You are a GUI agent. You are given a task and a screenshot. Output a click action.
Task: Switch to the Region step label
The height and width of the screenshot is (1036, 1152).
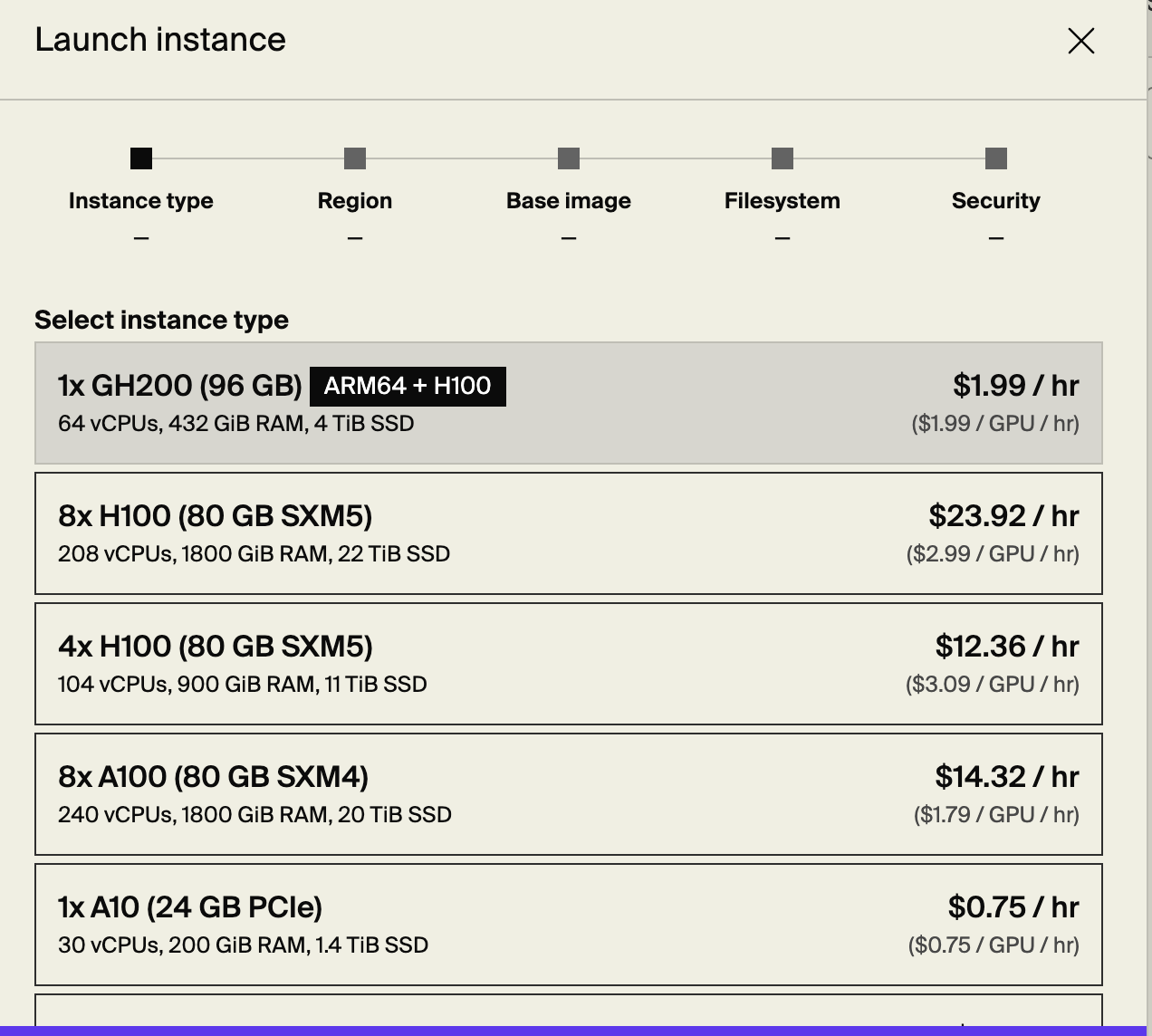point(355,201)
